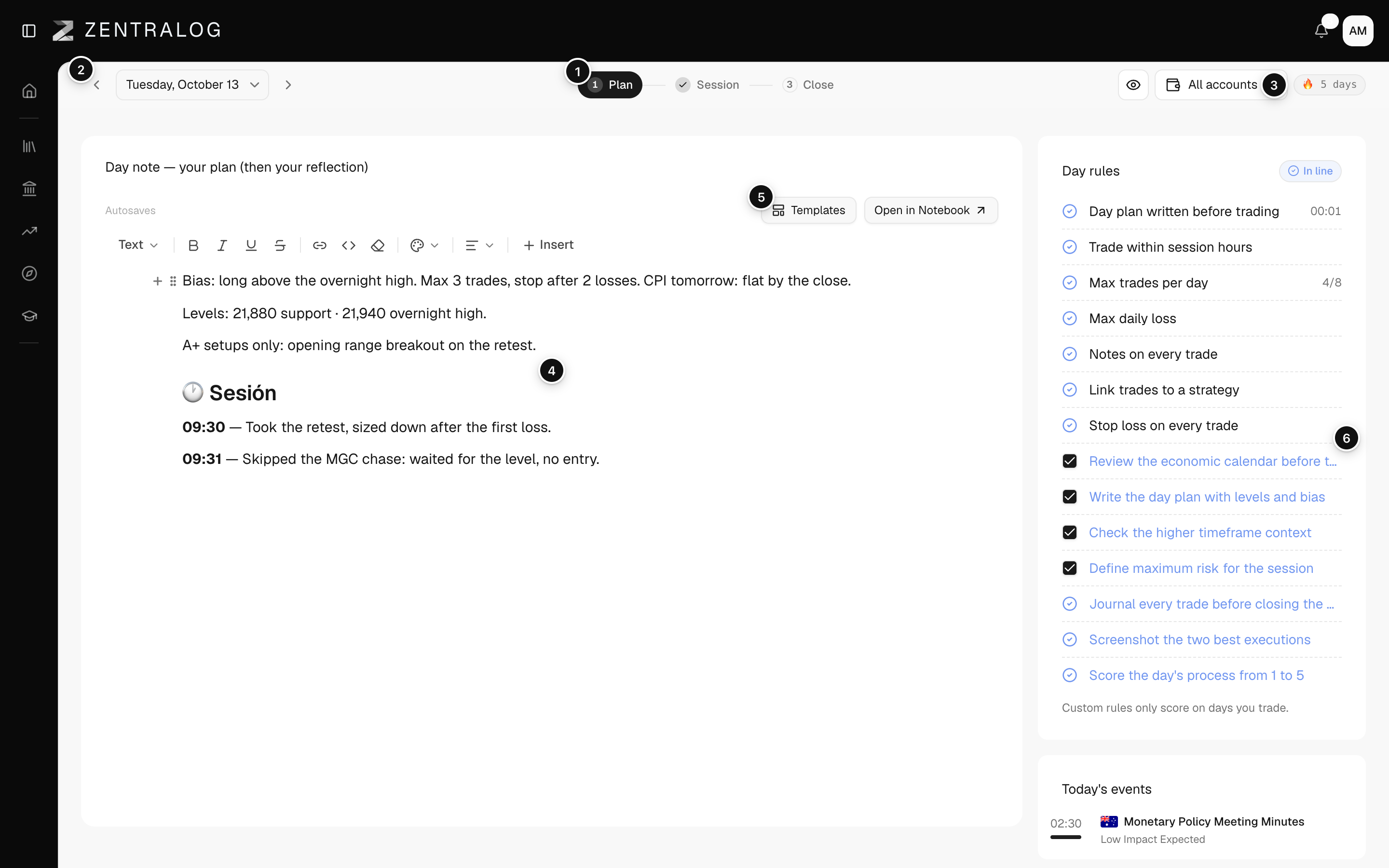Uncheck Review the economic calendar rule
The height and width of the screenshot is (868, 1389).
point(1069,461)
